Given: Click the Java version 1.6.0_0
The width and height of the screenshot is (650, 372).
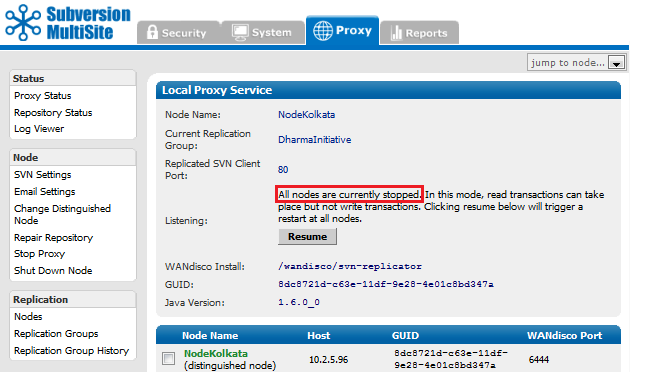Looking at the screenshot, I should pos(298,302).
